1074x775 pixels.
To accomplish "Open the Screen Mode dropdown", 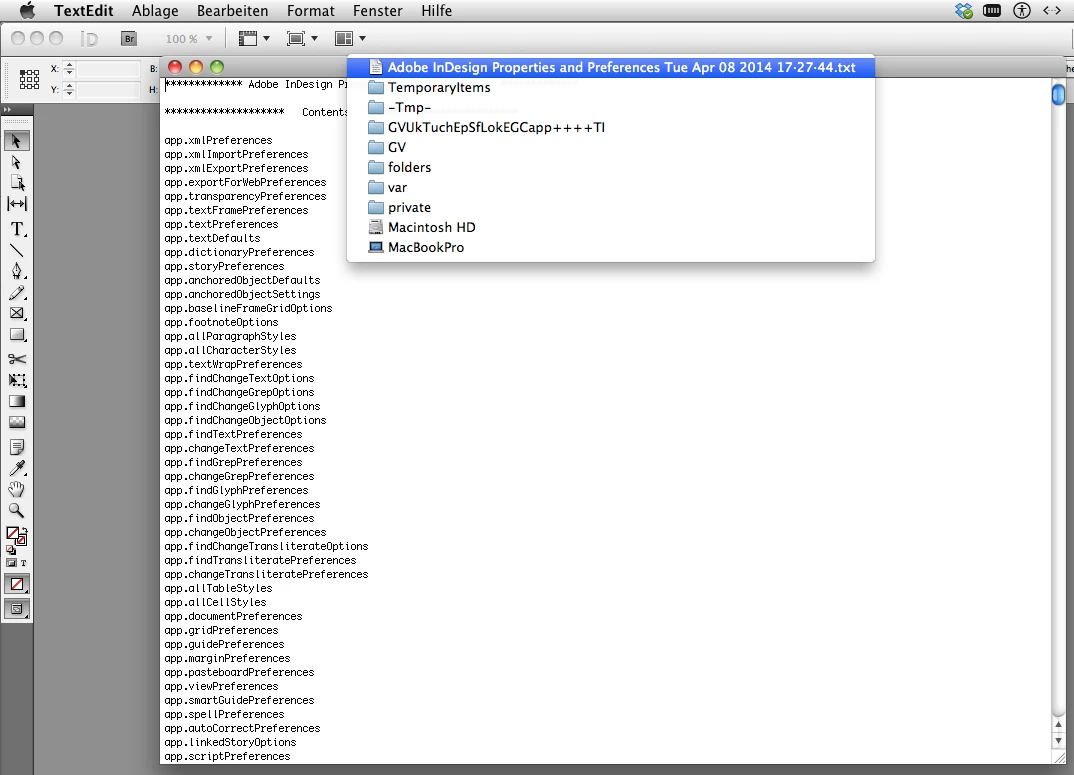I will tap(302, 39).
